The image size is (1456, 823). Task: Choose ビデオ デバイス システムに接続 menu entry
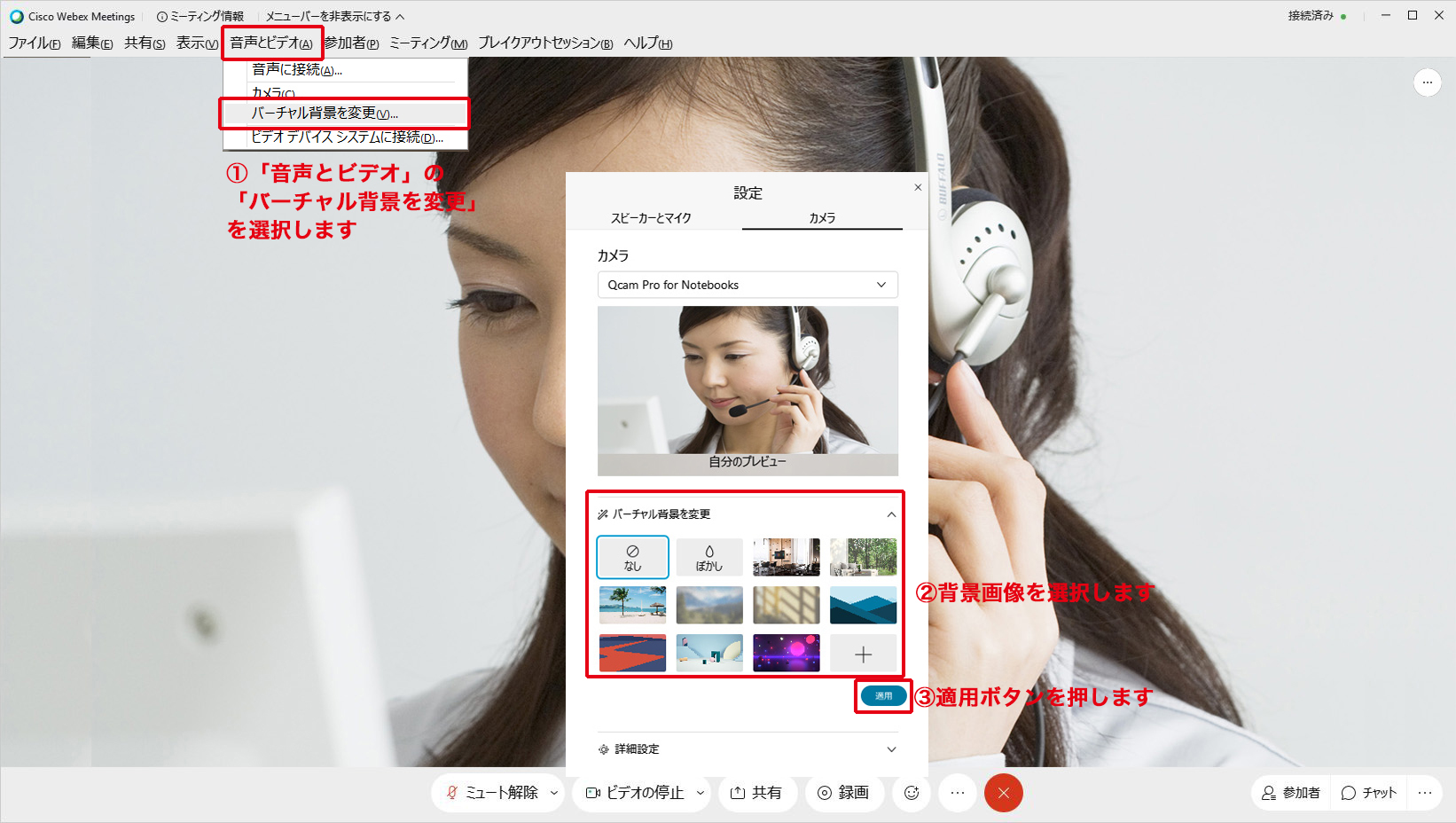click(345, 137)
